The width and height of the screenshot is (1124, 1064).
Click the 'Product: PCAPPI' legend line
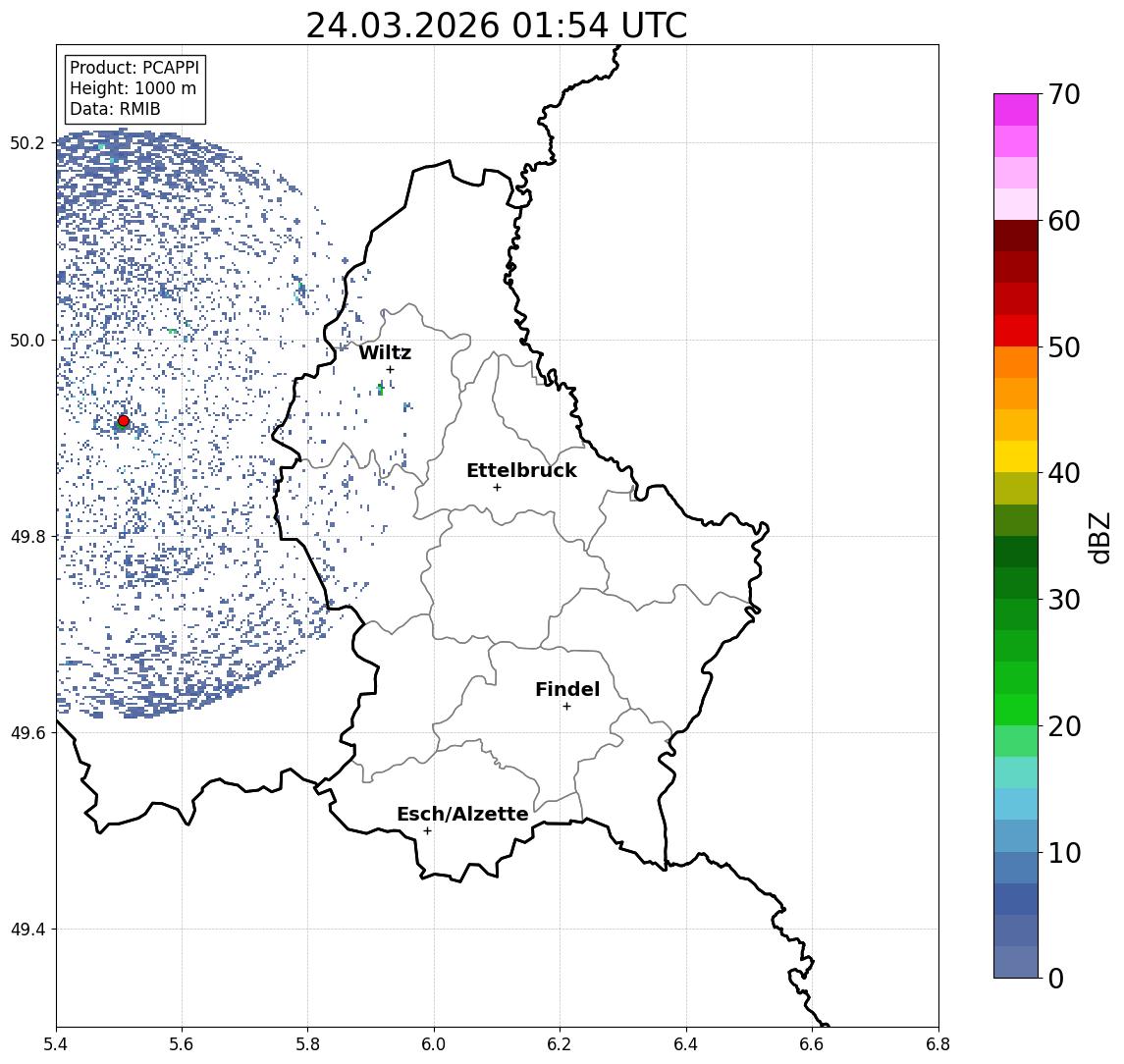[134, 68]
